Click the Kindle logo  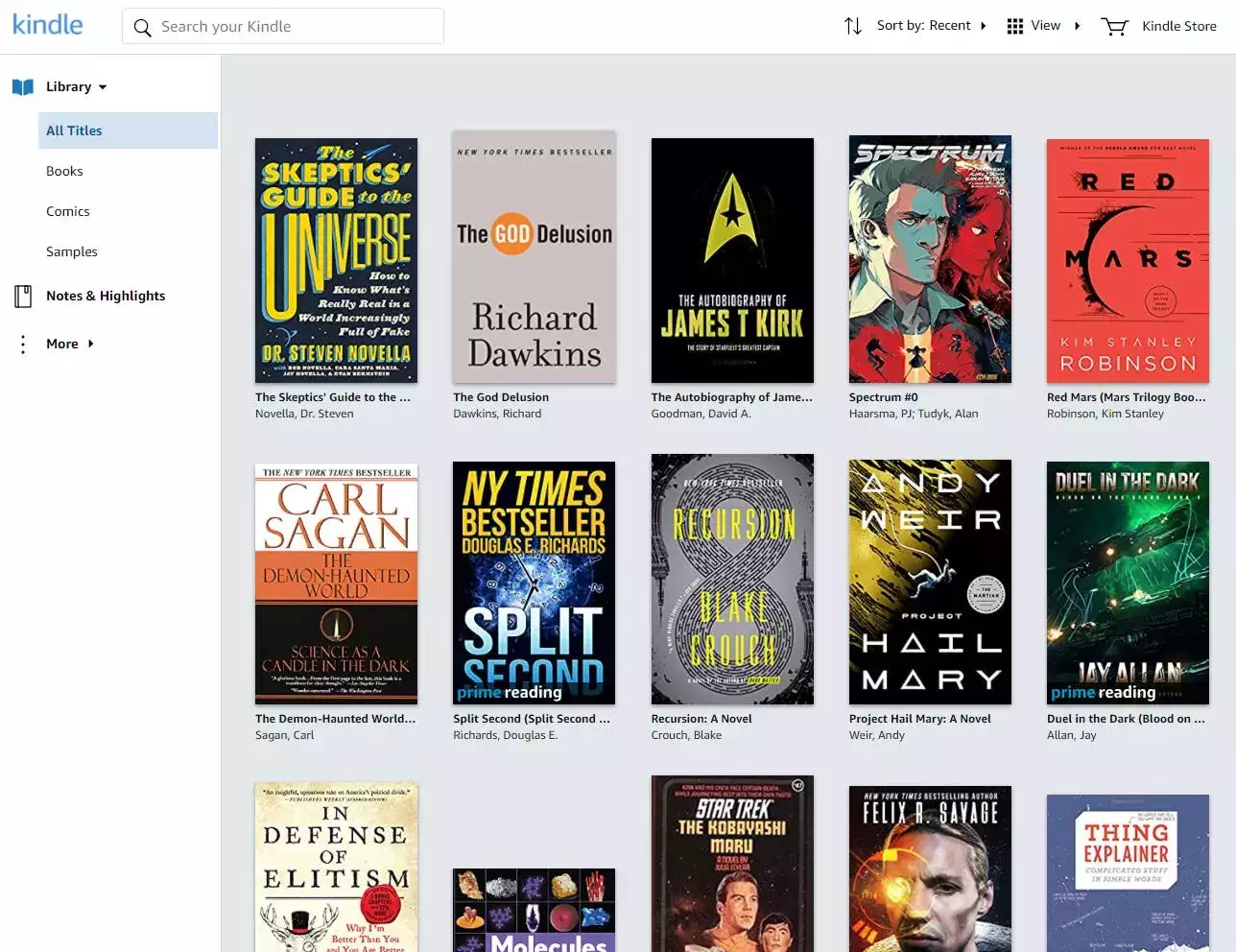pyautogui.click(x=48, y=25)
